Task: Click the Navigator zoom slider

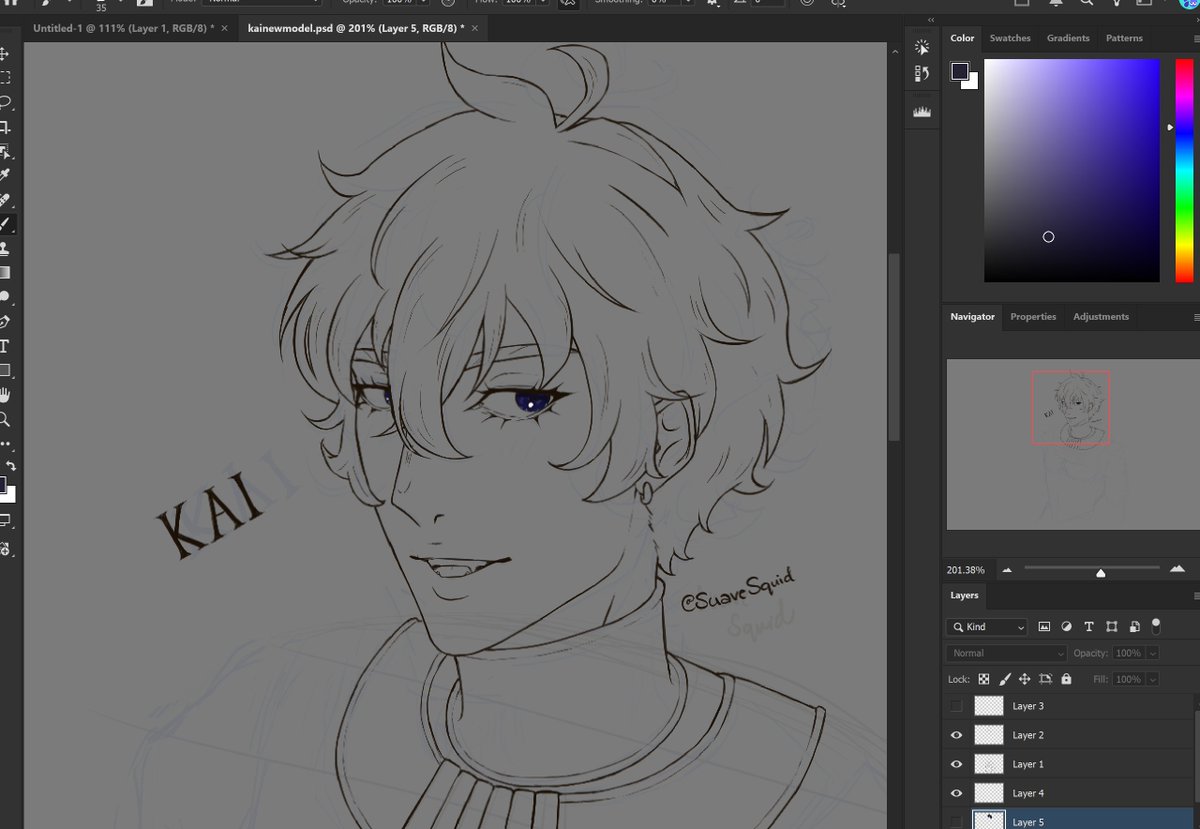Action: point(1091,570)
